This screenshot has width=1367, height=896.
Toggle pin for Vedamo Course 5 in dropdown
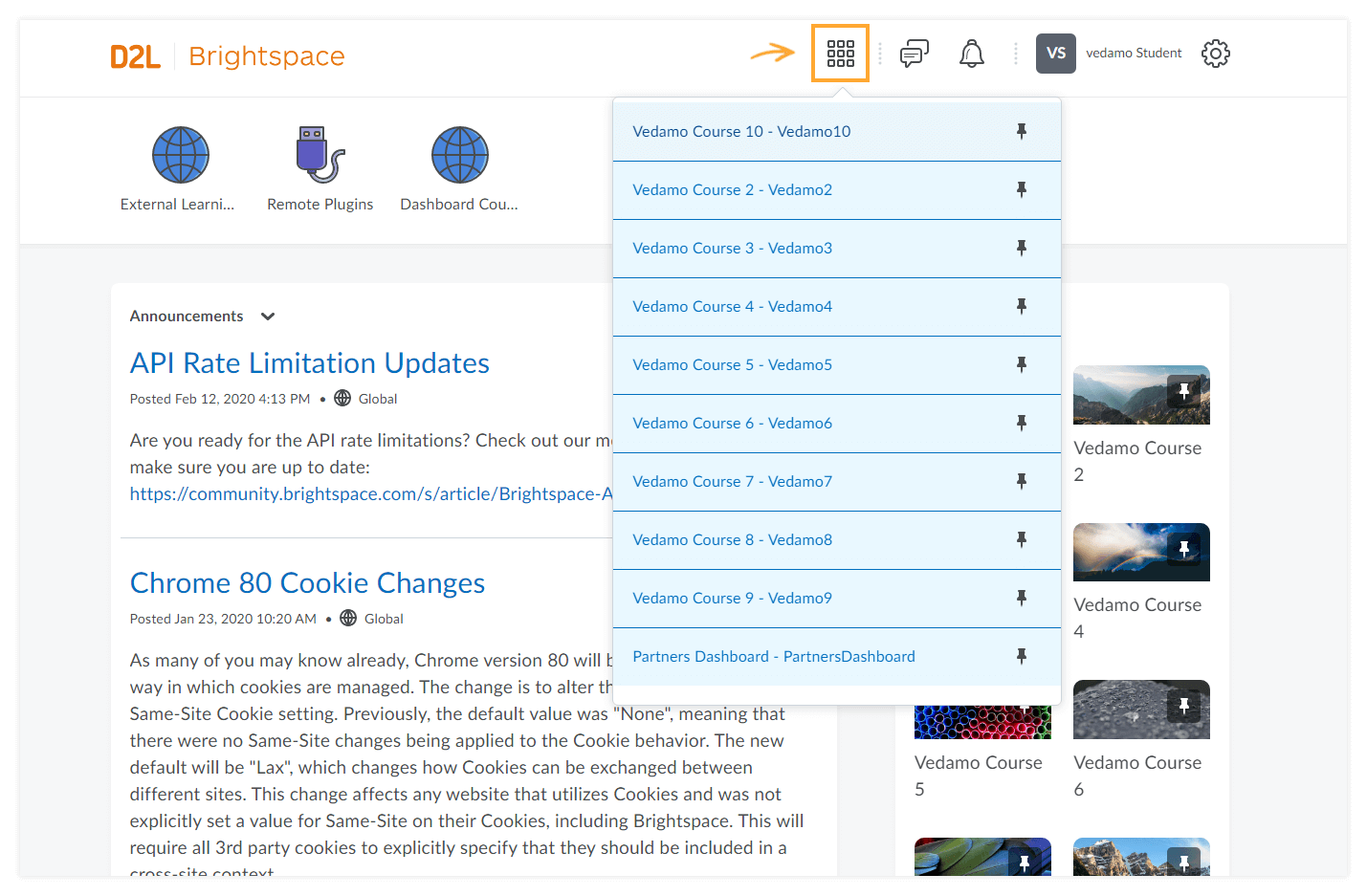coord(1022,364)
